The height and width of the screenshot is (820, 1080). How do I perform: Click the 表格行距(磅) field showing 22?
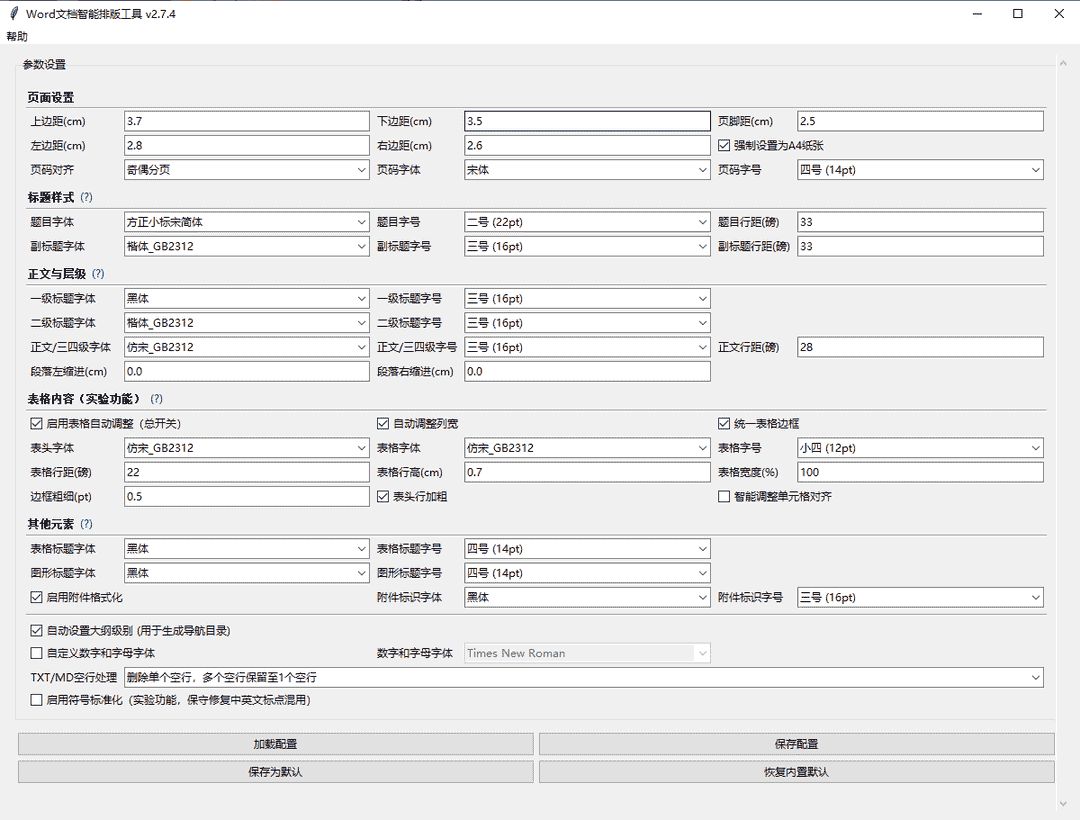pyautogui.click(x=247, y=472)
